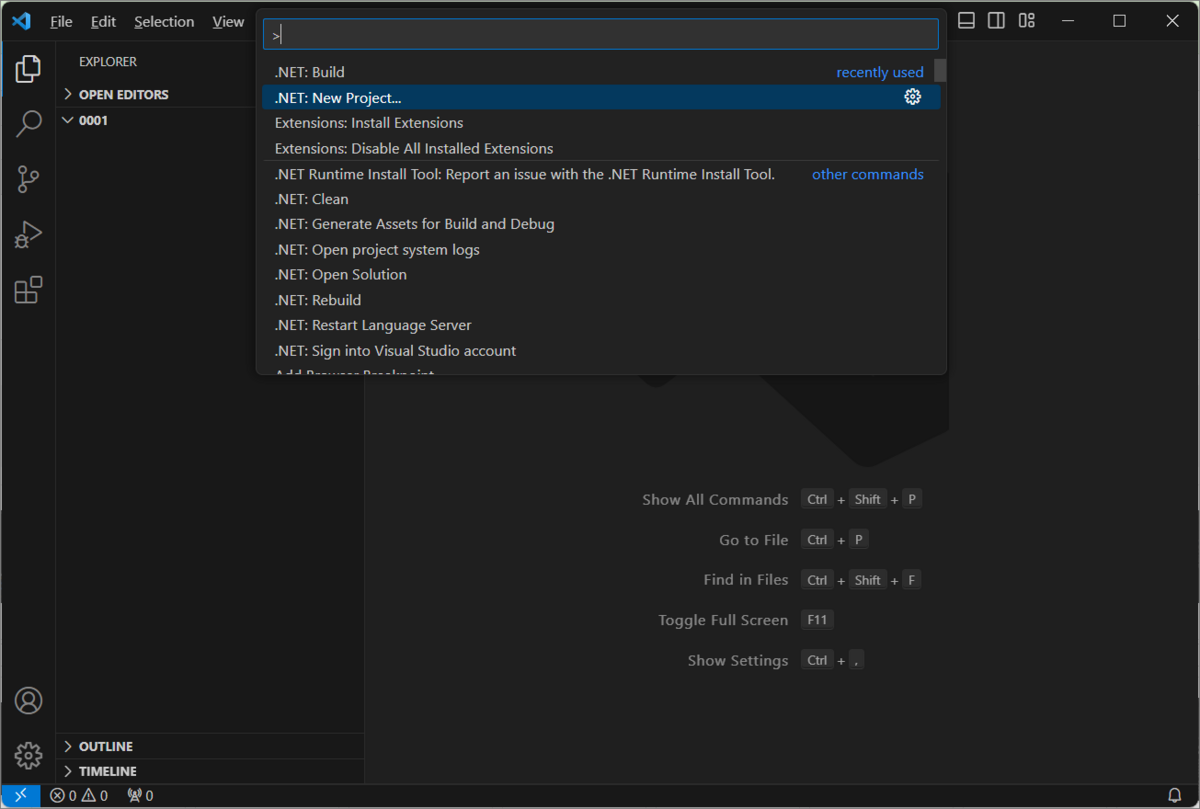Screen dimensions: 1200x809
Task: Open the View menu
Action: (x=228, y=21)
